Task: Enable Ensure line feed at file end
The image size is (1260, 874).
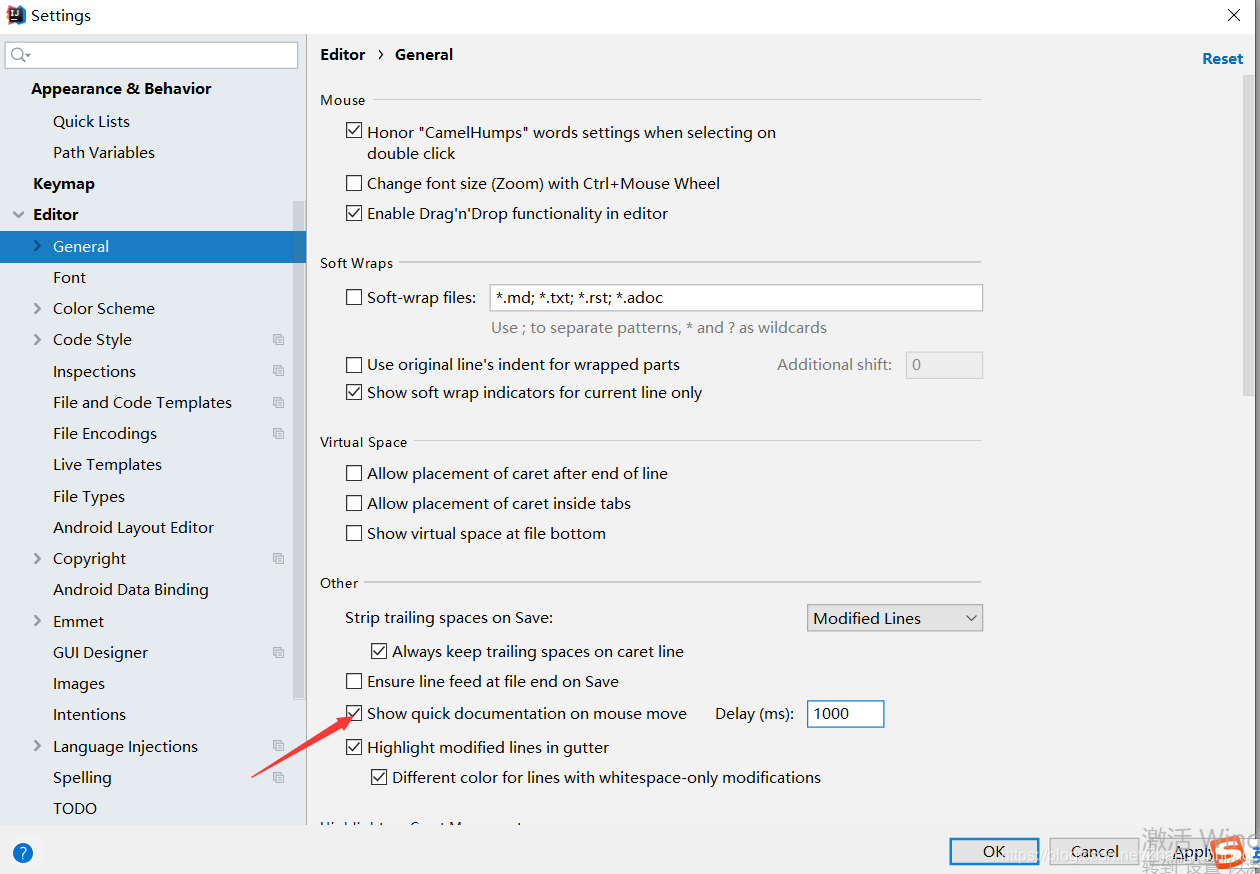Action: [x=354, y=681]
